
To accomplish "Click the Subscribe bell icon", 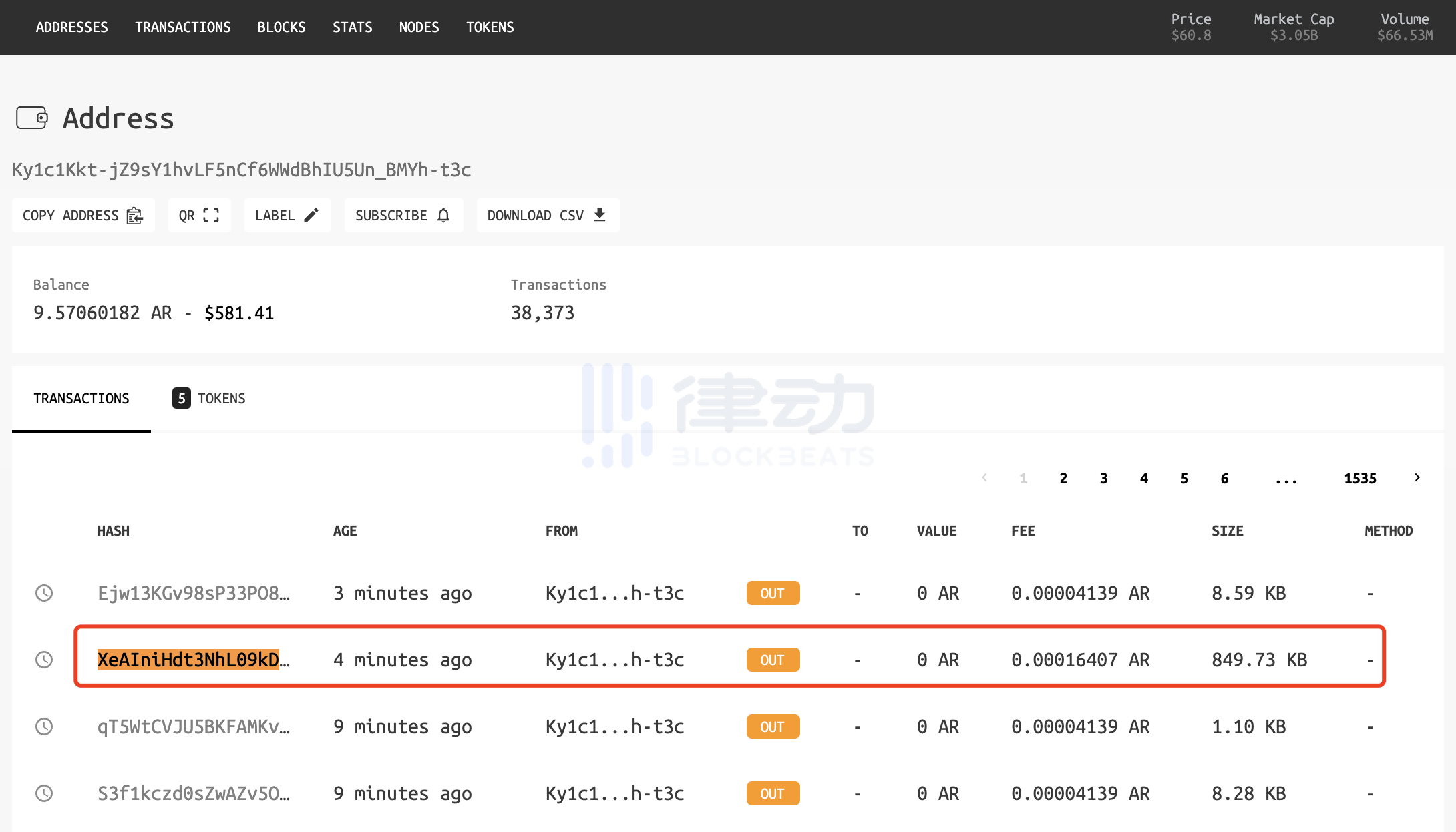I will coord(443,215).
